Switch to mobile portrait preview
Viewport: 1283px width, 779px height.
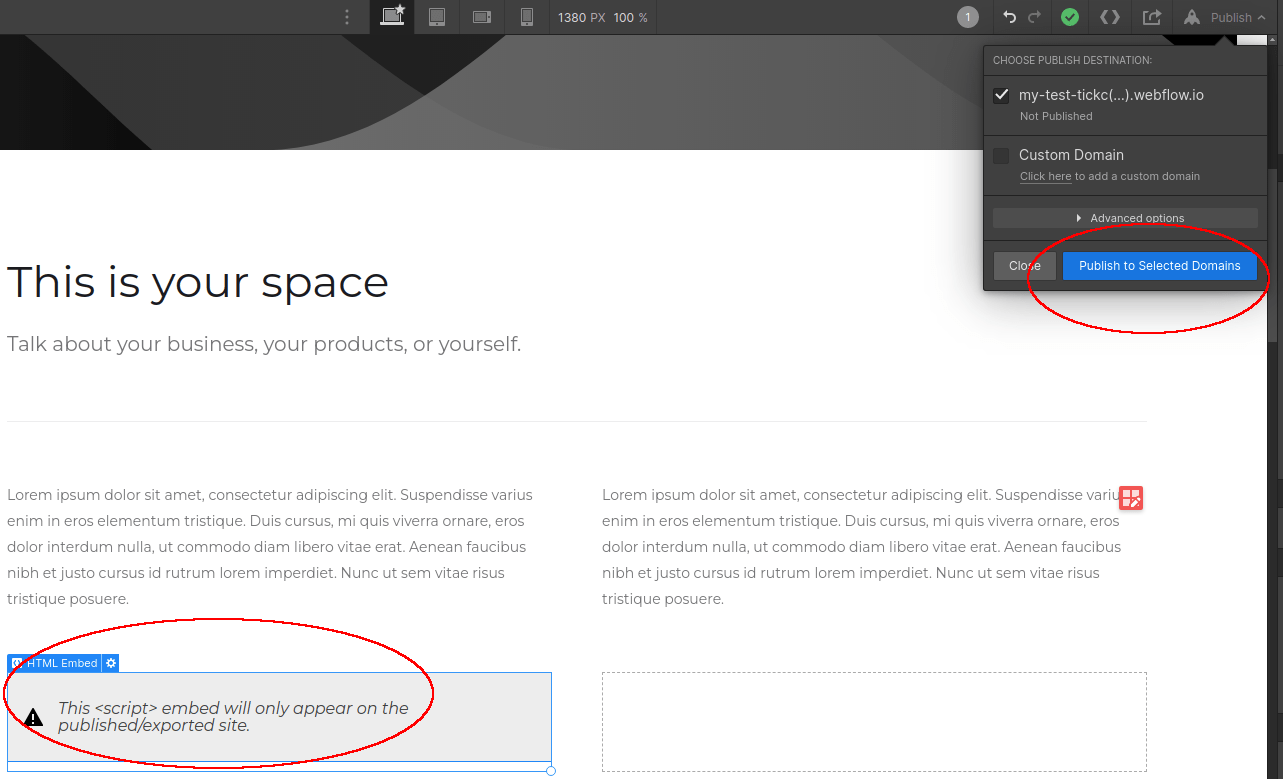click(526, 16)
